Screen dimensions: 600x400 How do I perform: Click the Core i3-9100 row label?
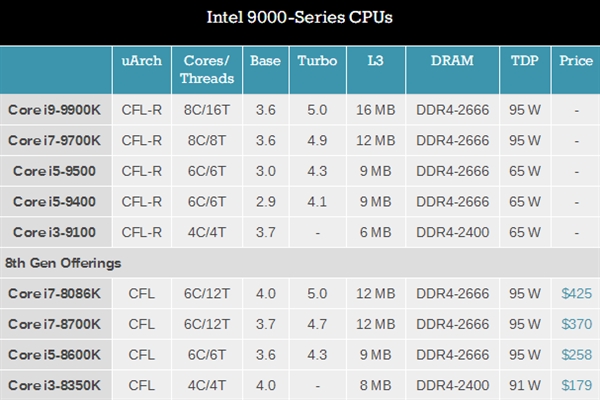(x=56, y=232)
